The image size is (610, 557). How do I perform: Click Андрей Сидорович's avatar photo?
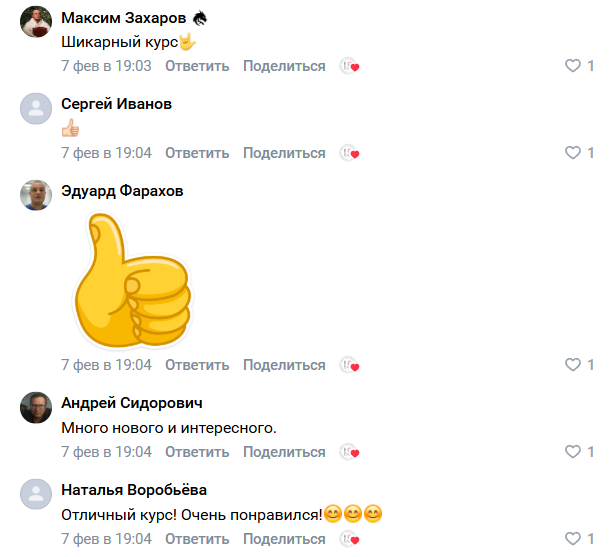point(36,407)
